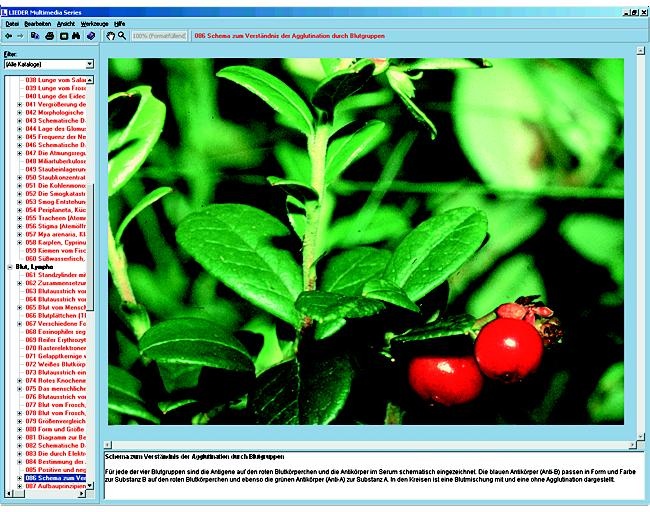Click the blue book help icon
This screenshot has height=512, width=650.
tap(89, 35)
